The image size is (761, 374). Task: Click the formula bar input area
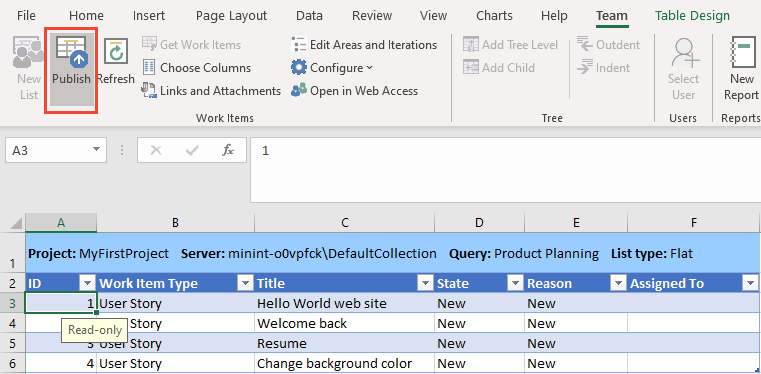click(505, 170)
